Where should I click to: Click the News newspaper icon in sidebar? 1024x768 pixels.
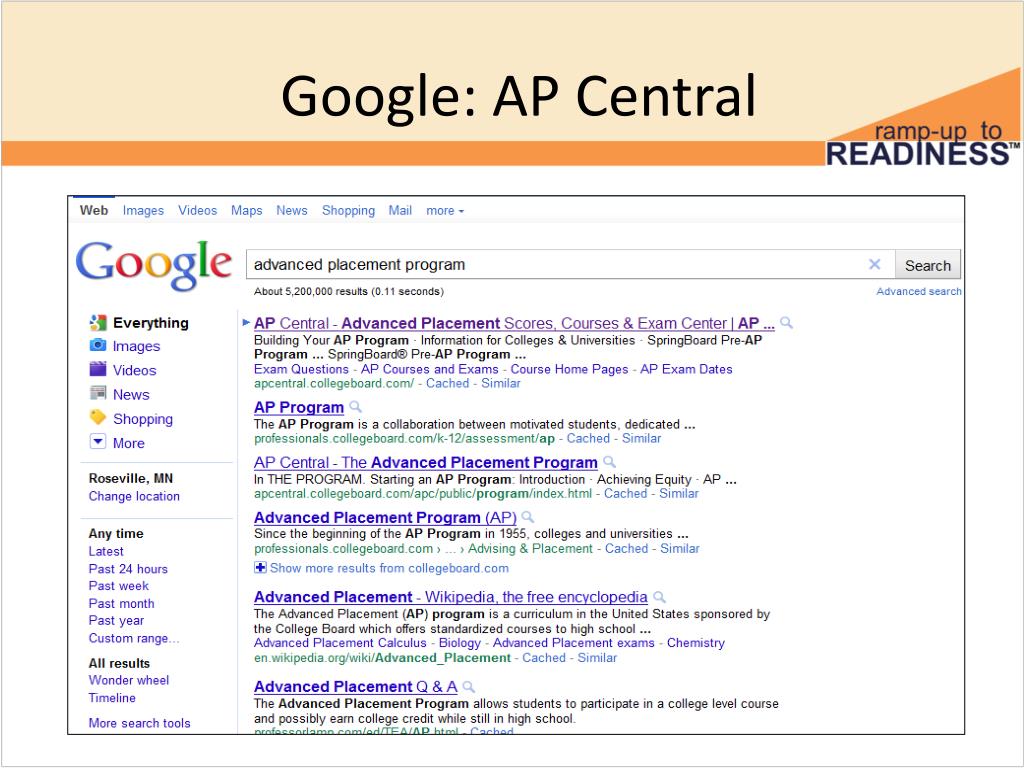98,393
